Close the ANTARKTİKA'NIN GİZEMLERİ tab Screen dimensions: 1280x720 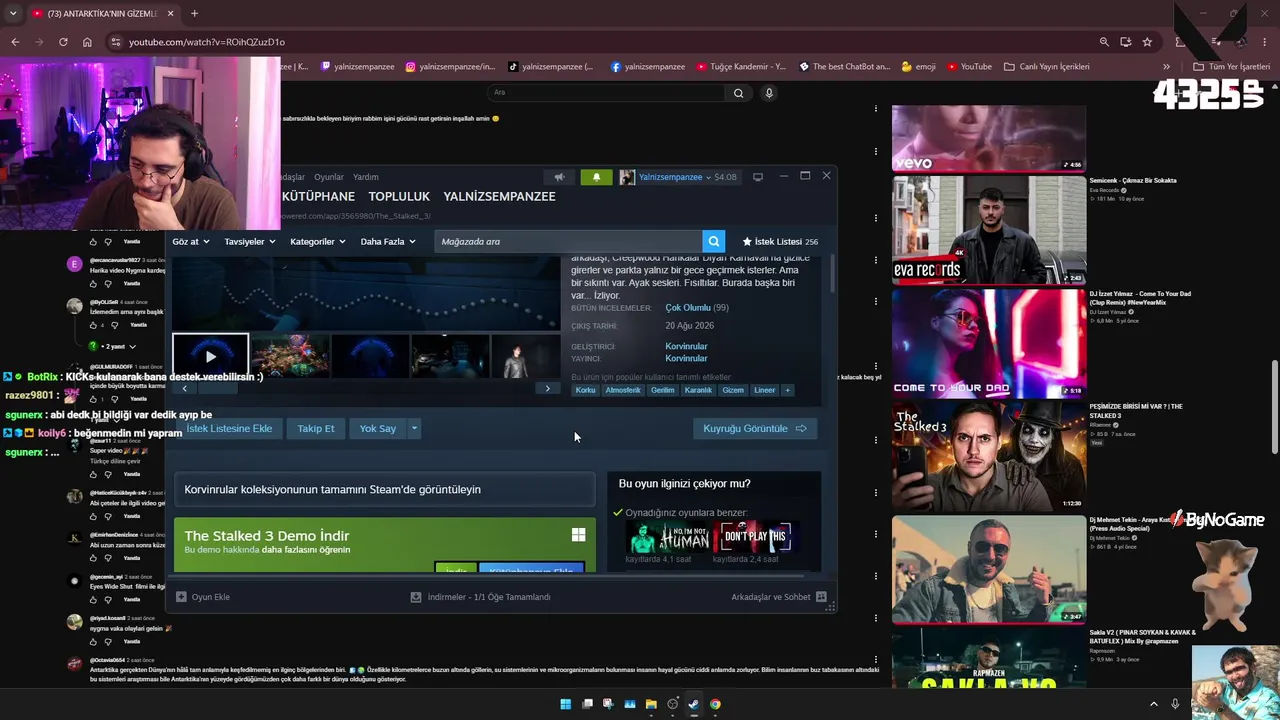pyautogui.click(x=170, y=14)
